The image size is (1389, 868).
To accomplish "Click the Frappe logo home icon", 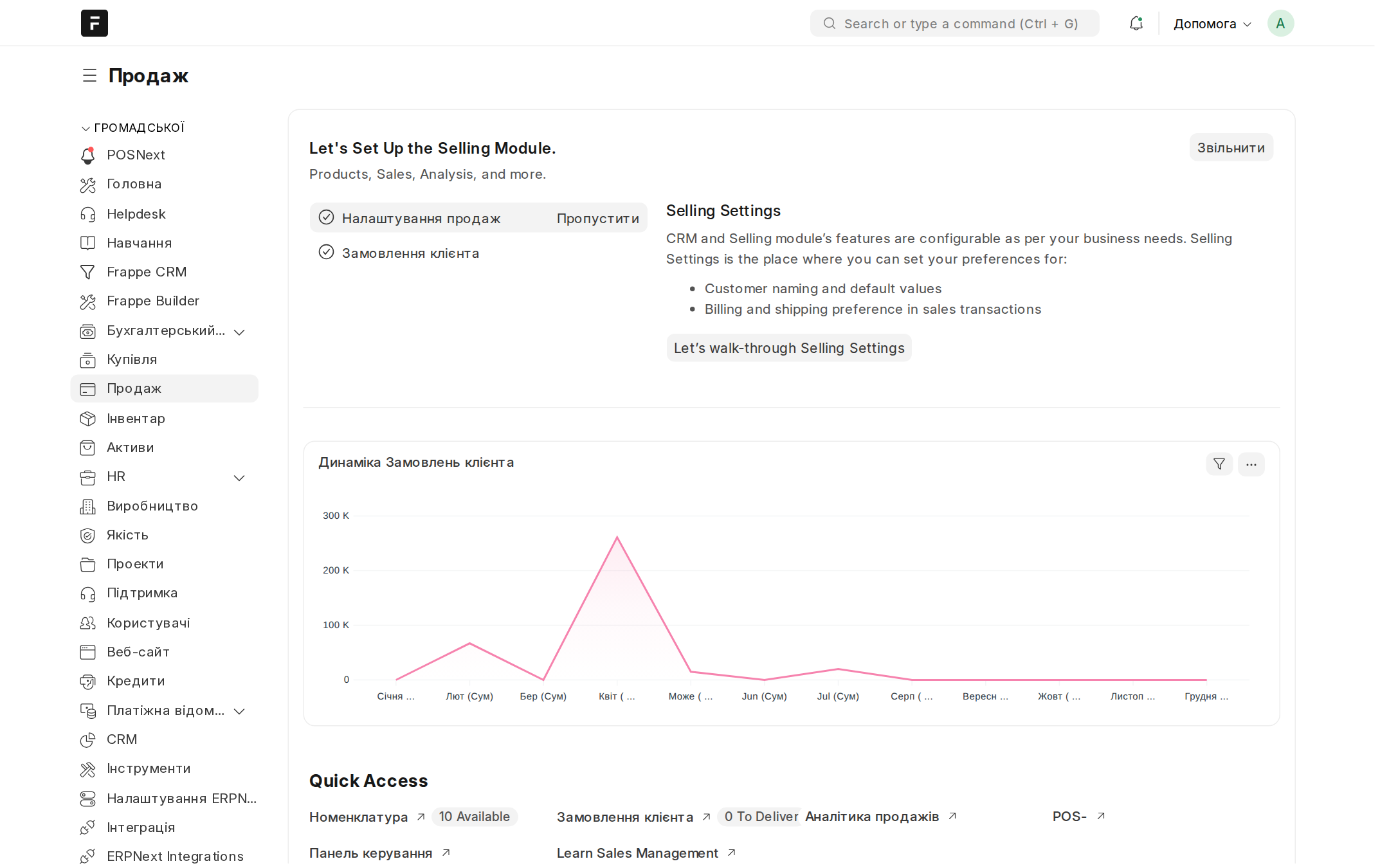I will [x=95, y=23].
